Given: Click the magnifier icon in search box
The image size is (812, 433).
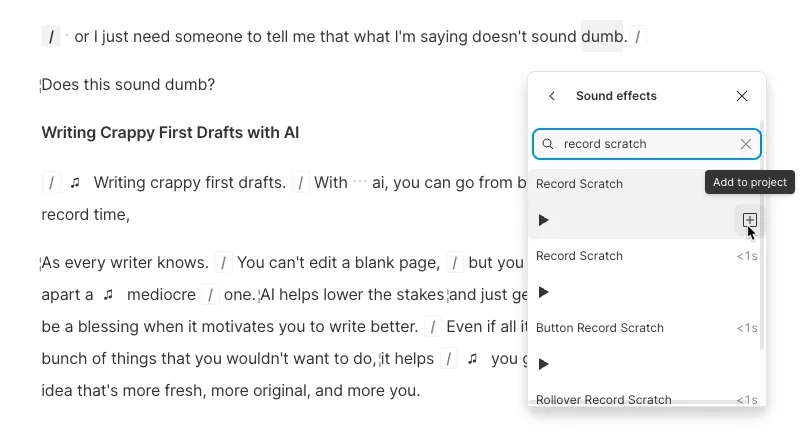Looking at the screenshot, I should pyautogui.click(x=548, y=144).
